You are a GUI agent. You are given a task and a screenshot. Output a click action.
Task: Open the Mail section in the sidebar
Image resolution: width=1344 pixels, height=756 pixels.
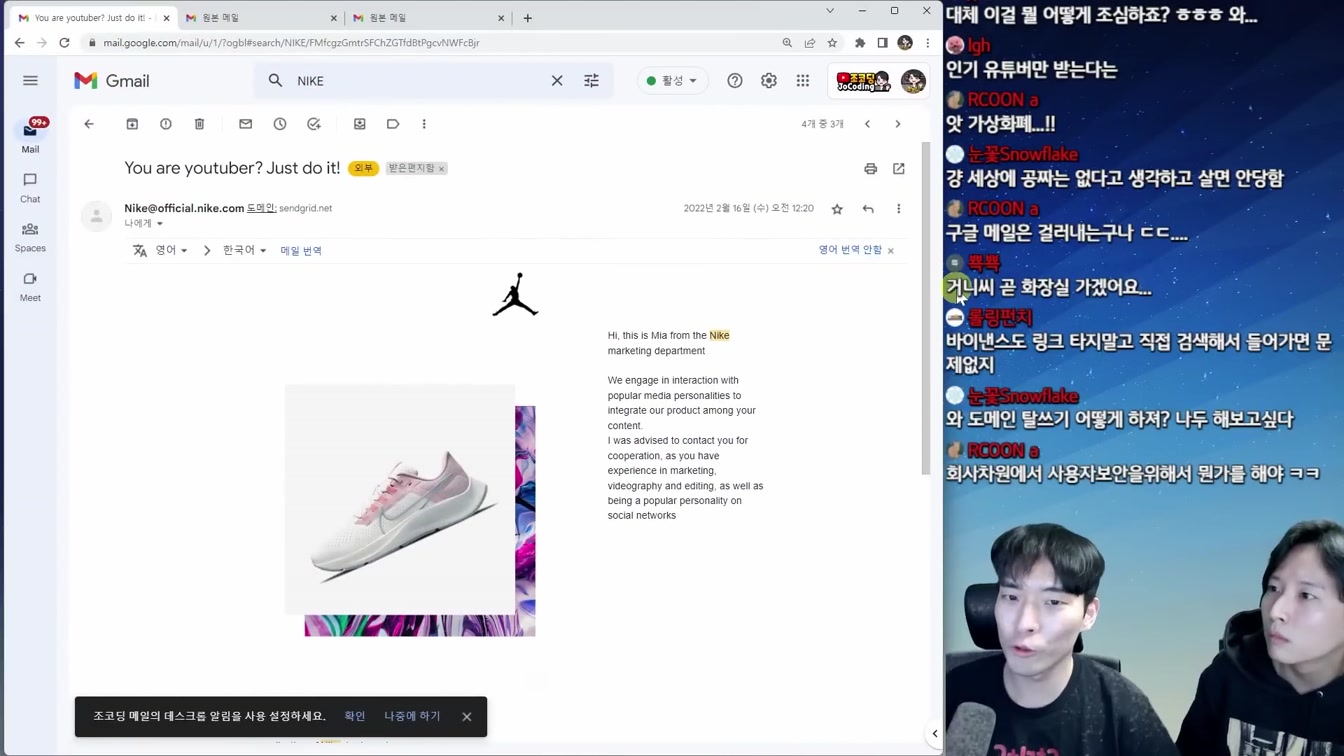pyautogui.click(x=30, y=136)
